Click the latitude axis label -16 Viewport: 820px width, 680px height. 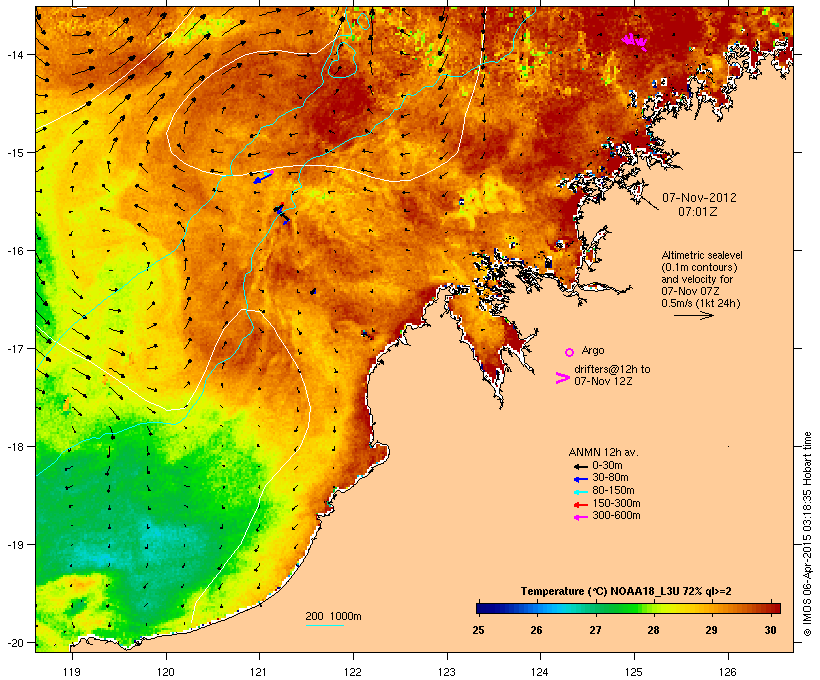click(14, 251)
